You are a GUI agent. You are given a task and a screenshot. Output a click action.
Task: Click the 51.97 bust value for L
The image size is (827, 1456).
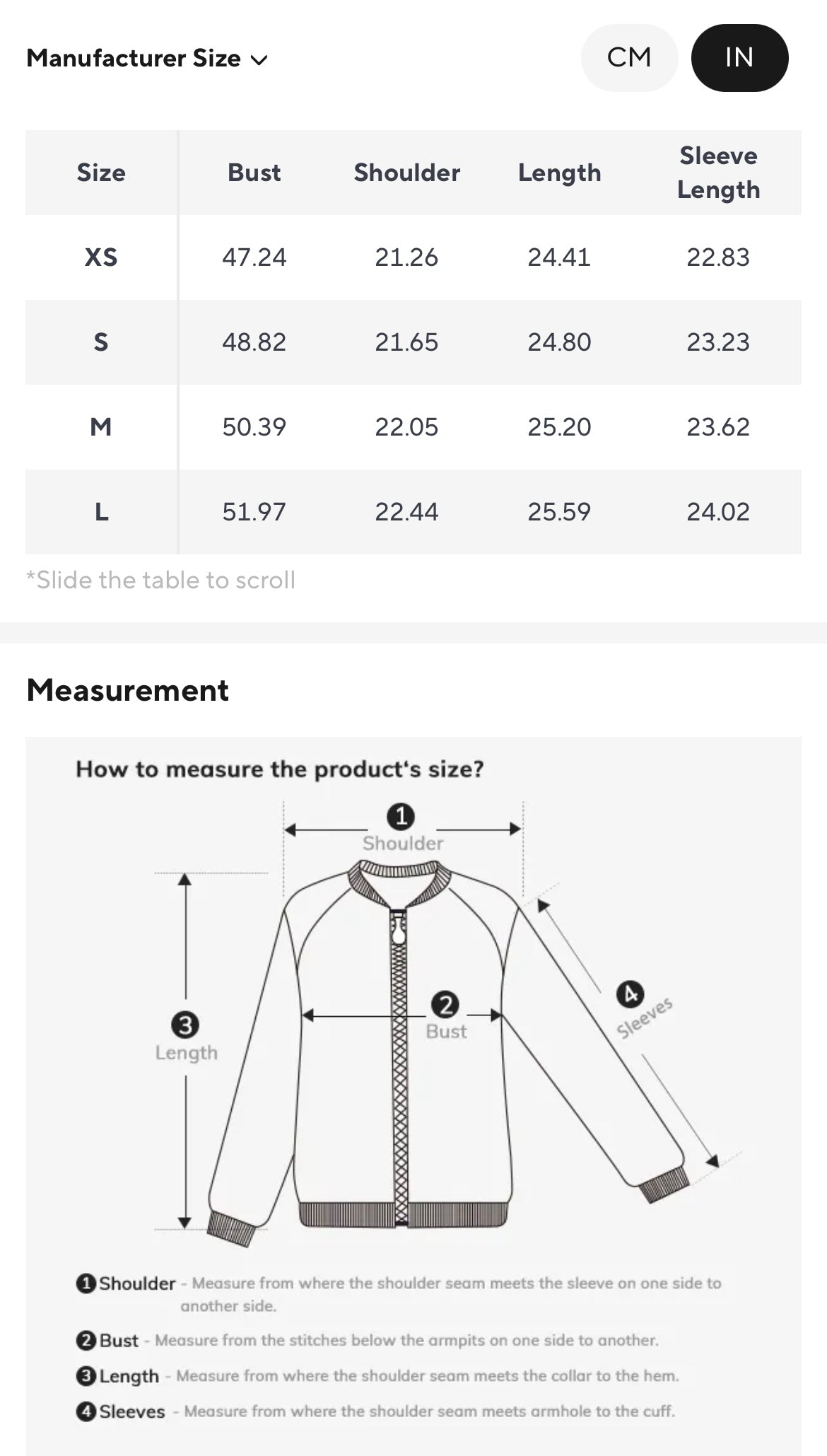tap(254, 512)
